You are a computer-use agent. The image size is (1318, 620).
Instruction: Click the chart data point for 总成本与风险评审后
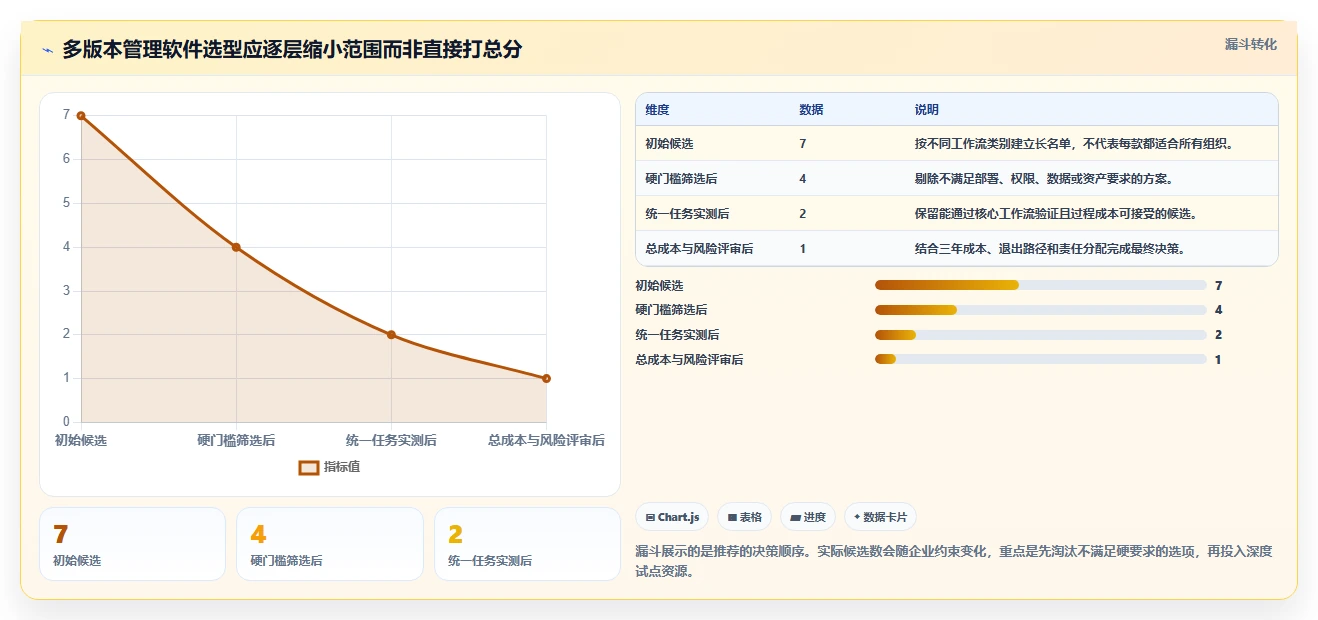[x=546, y=378]
